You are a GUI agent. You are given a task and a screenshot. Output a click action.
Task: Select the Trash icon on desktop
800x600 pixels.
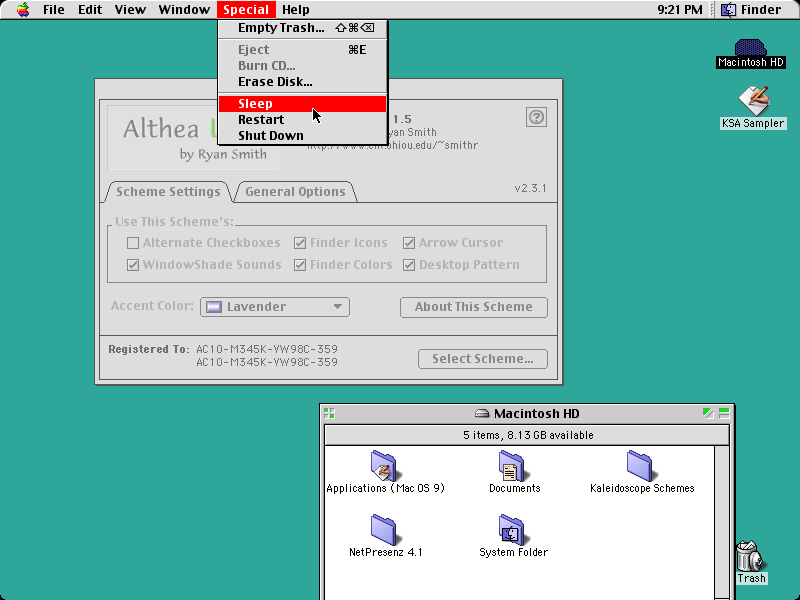749,556
